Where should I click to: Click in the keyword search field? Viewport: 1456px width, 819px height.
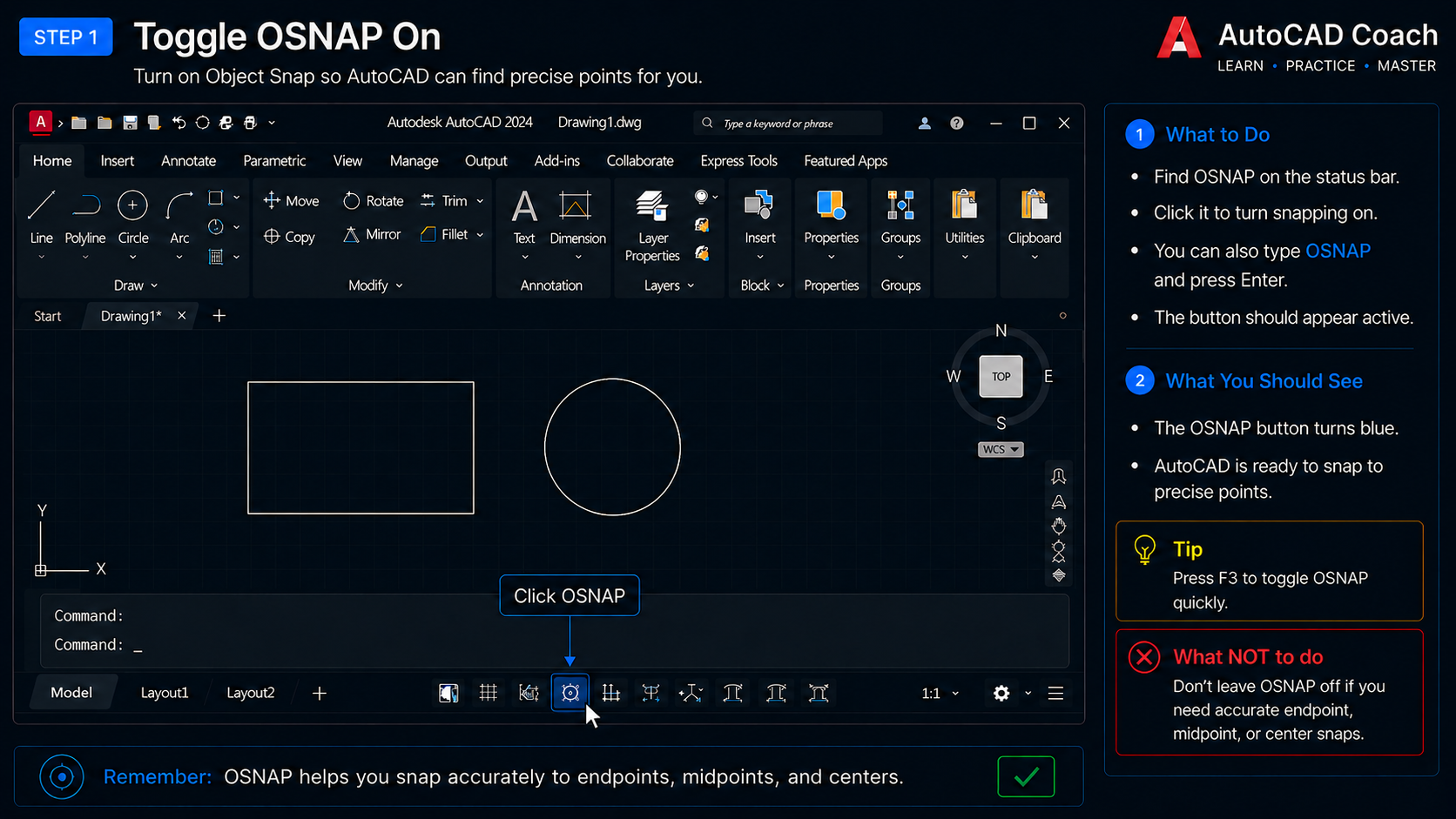coord(788,124)
